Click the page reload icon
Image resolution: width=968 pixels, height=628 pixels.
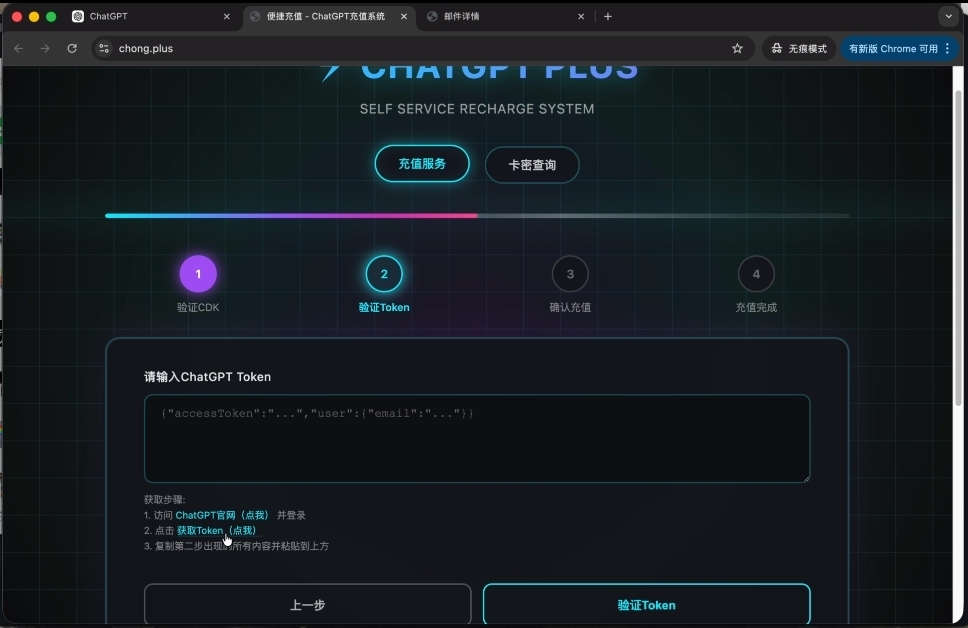(72, 48)
